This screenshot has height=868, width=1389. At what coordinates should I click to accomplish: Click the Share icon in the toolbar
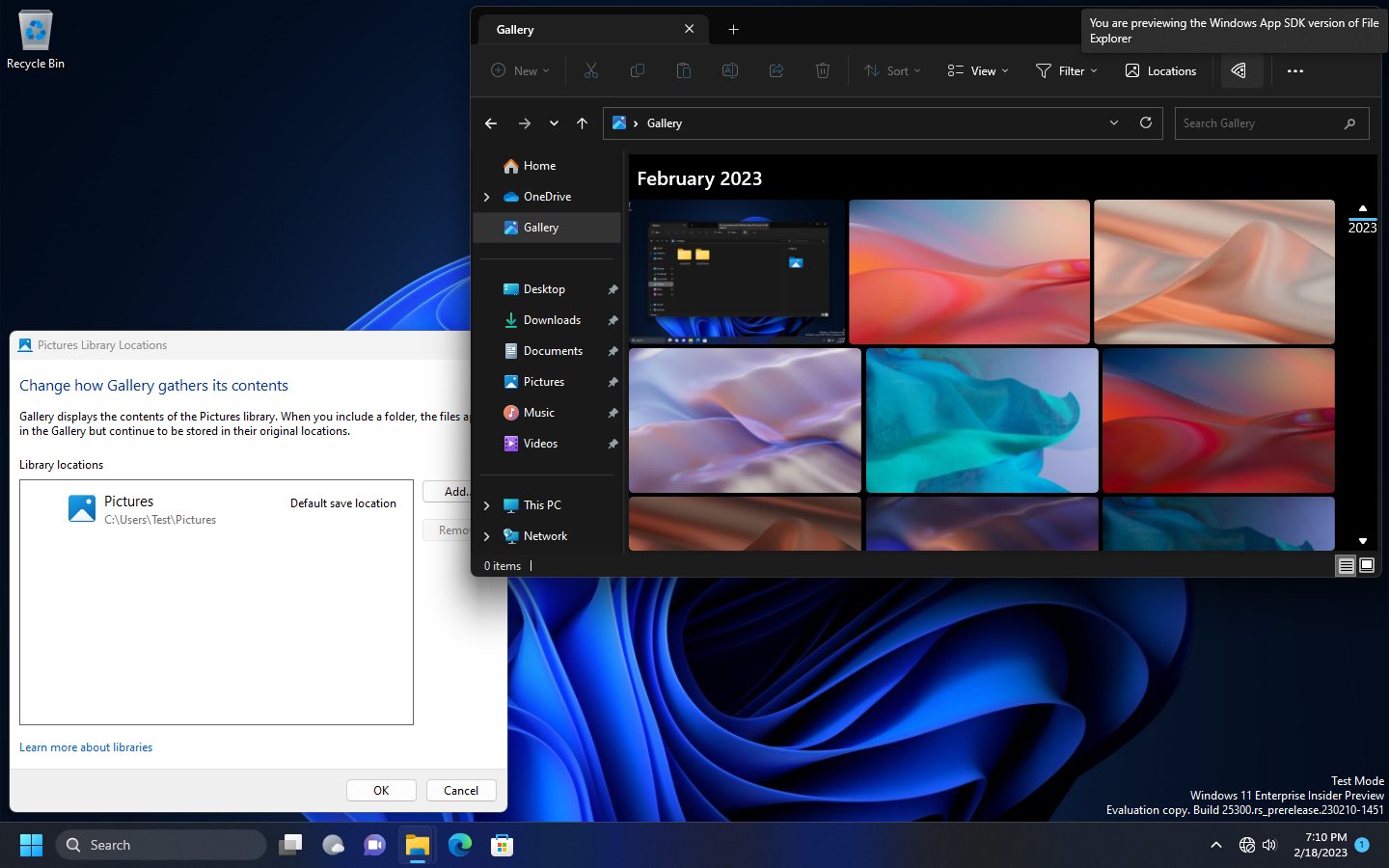pyautogui.click(x=776, y=70)
